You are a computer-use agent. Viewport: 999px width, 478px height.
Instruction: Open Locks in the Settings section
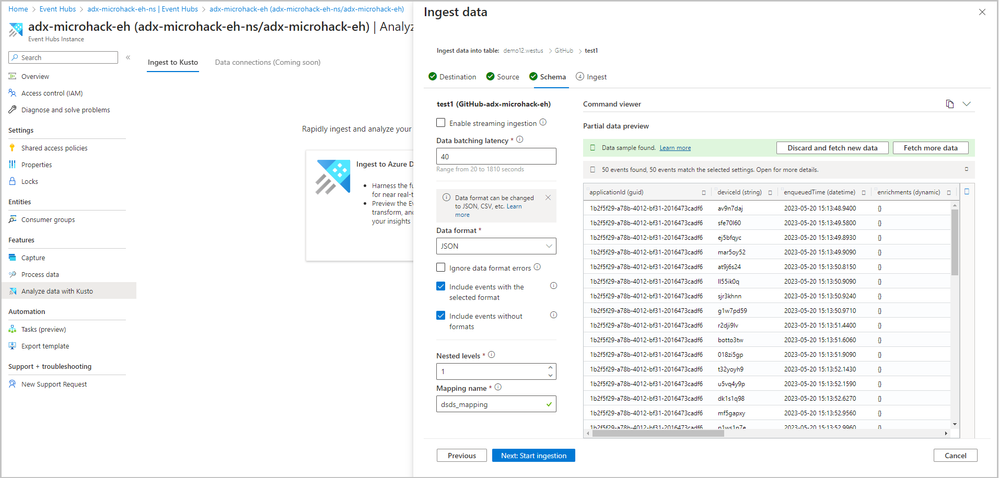[x=29, y=181]
